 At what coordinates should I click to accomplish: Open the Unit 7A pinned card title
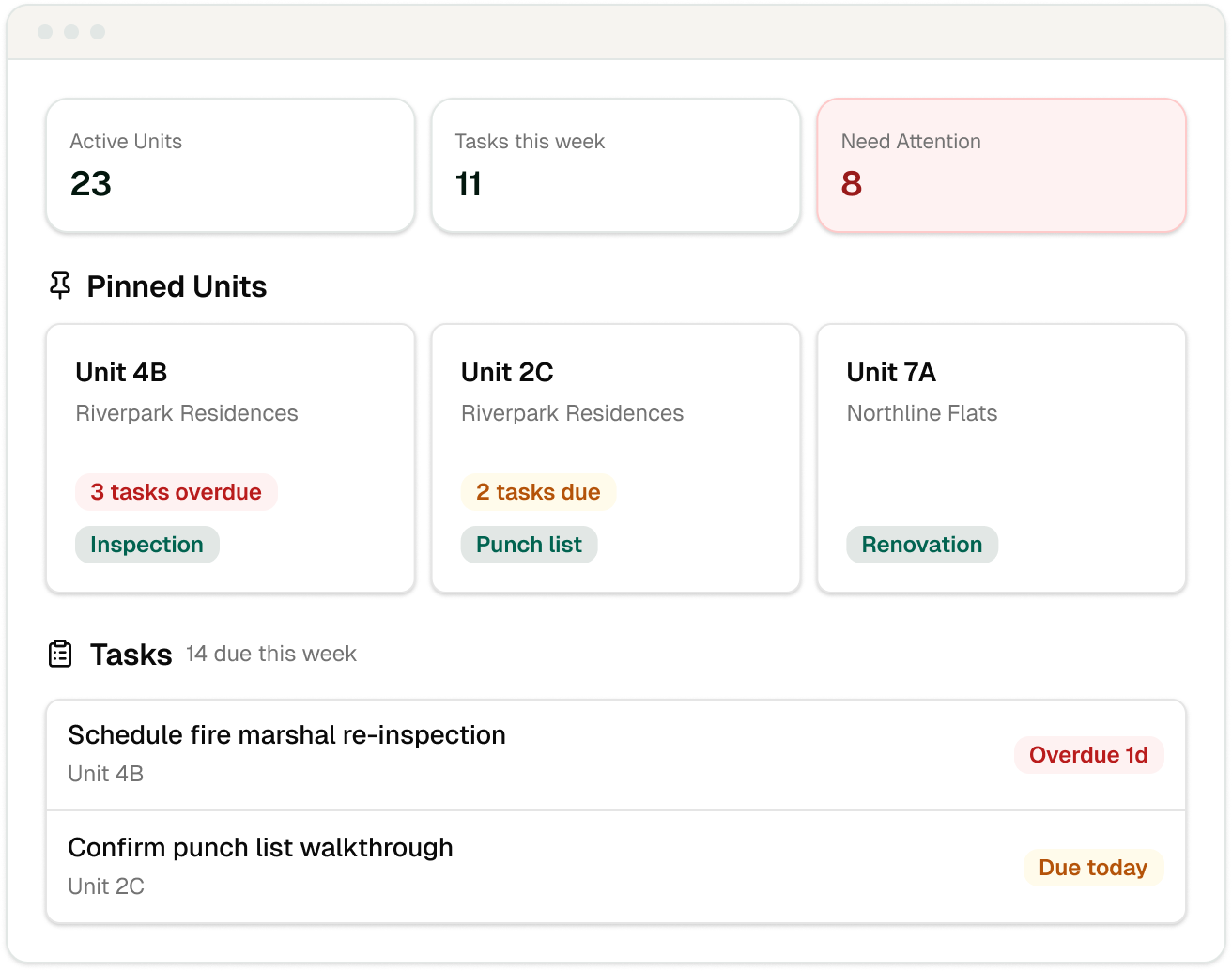point(891,373)
